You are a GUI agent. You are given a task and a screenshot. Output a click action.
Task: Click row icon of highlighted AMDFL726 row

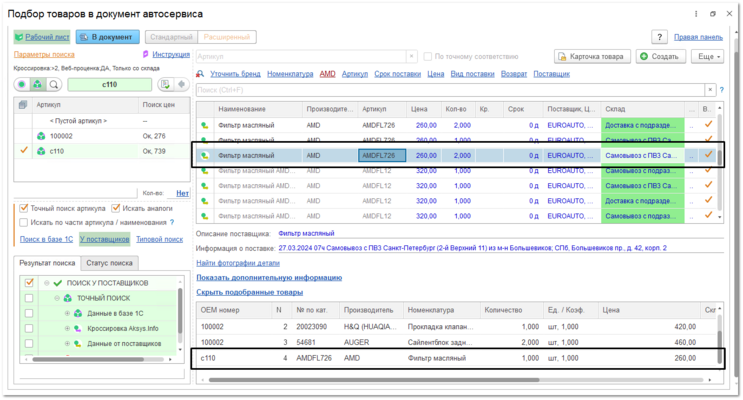204,155
